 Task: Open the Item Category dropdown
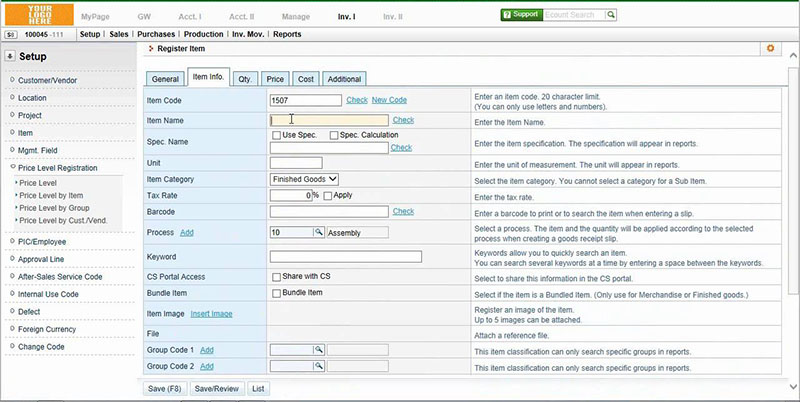tap(305, 179)
